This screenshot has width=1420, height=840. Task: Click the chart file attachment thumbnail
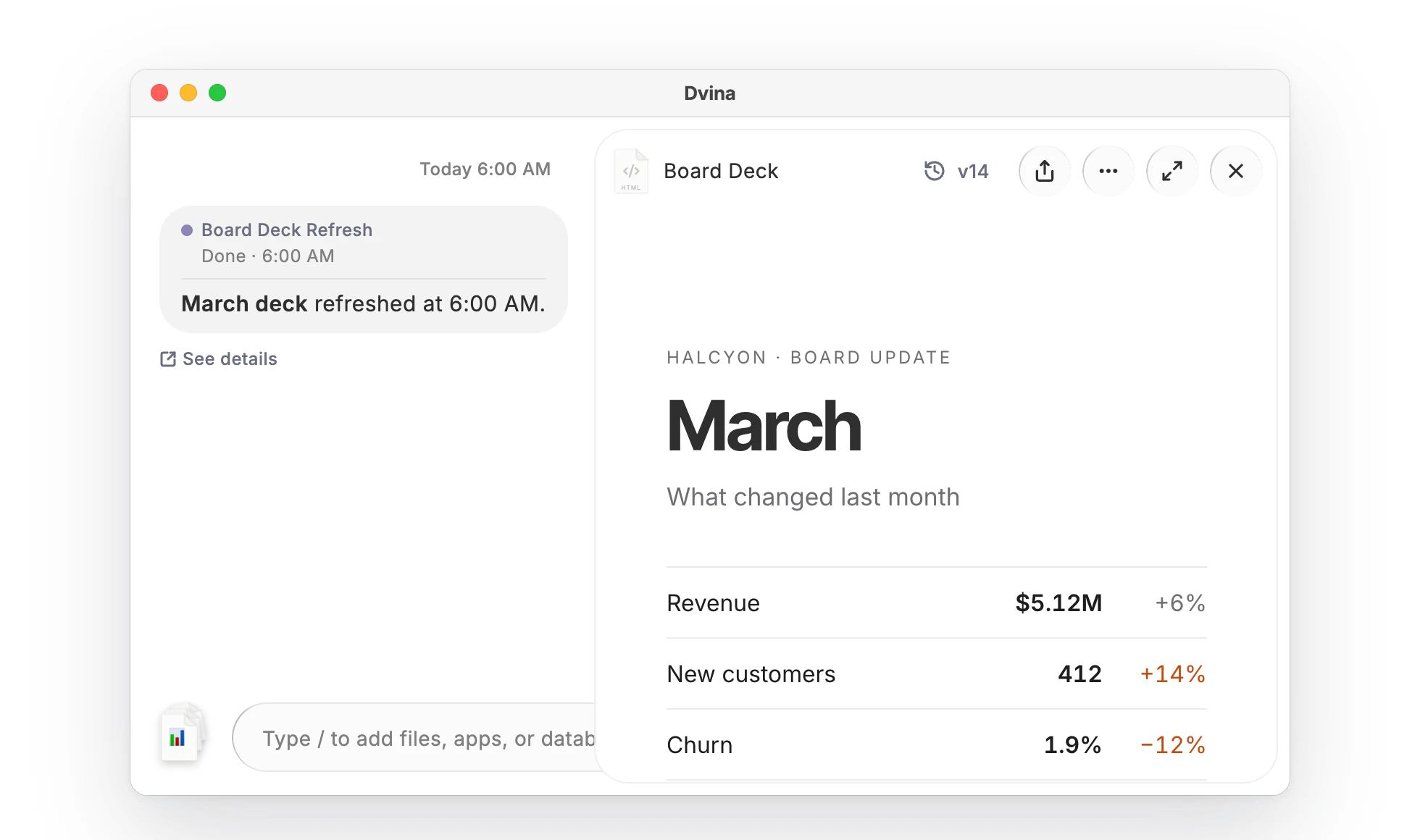click(x=181, y=734)
